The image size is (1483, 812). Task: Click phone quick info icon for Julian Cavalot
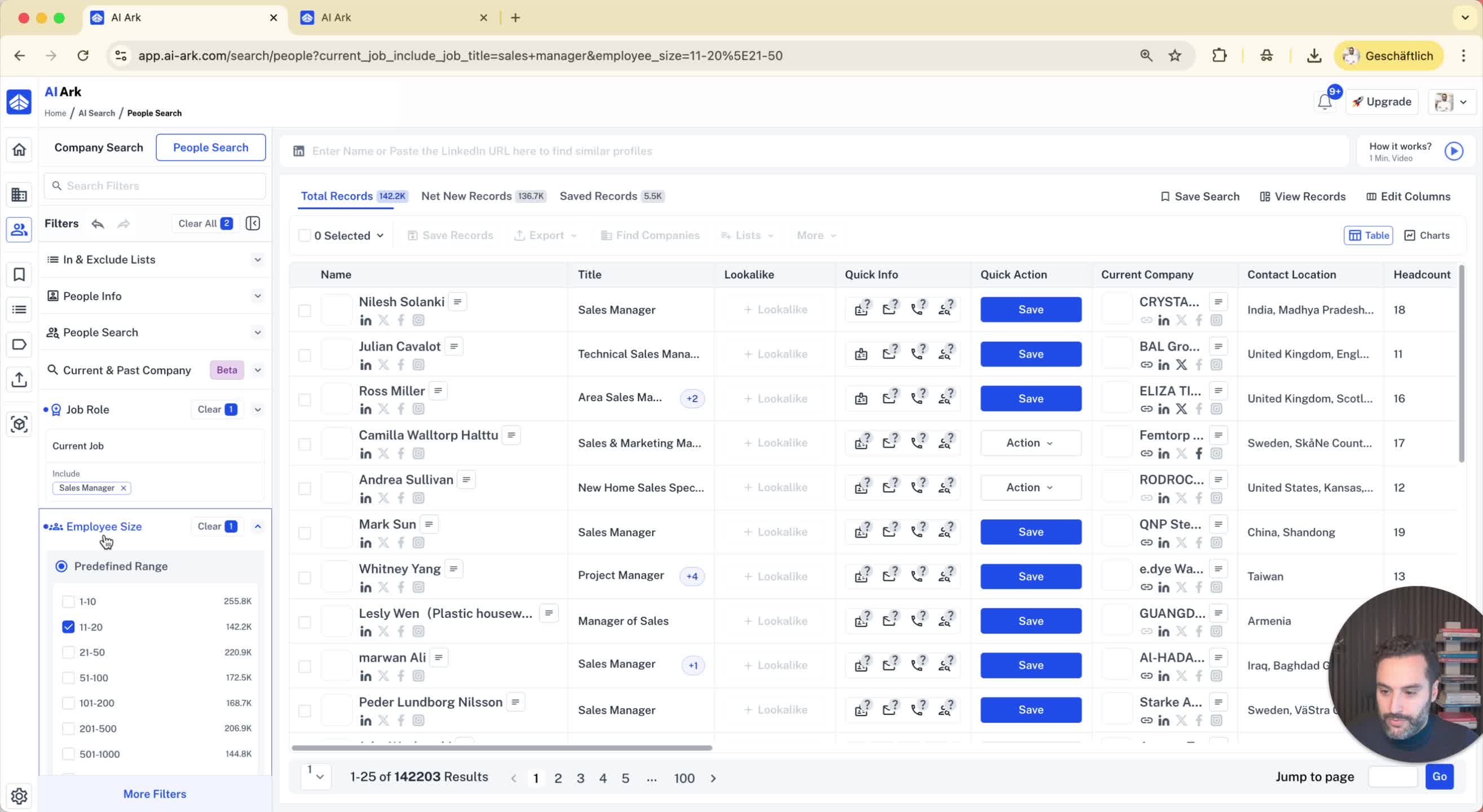[x=917, y=353]
